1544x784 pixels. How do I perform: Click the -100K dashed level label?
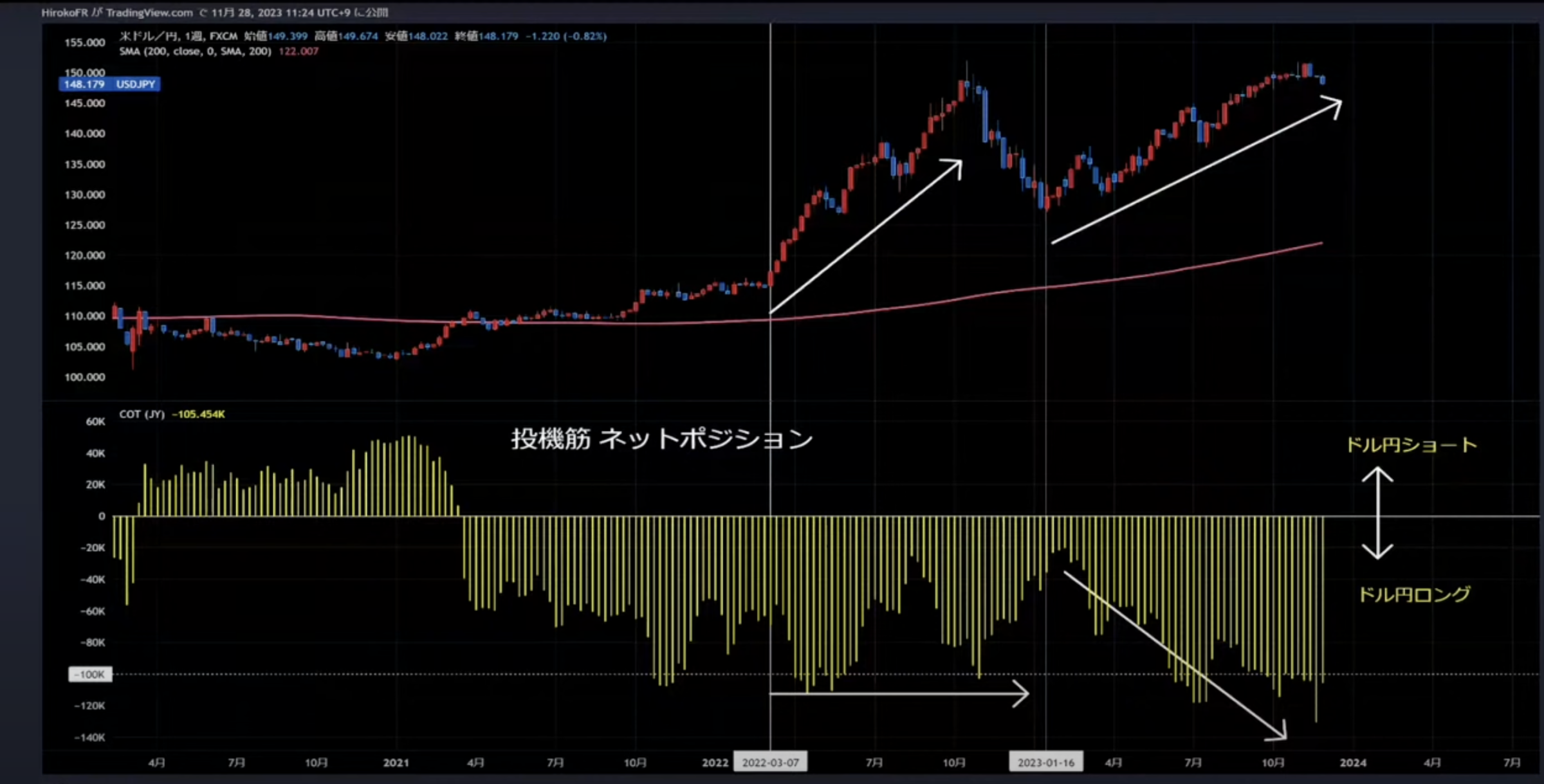(89, 674)
